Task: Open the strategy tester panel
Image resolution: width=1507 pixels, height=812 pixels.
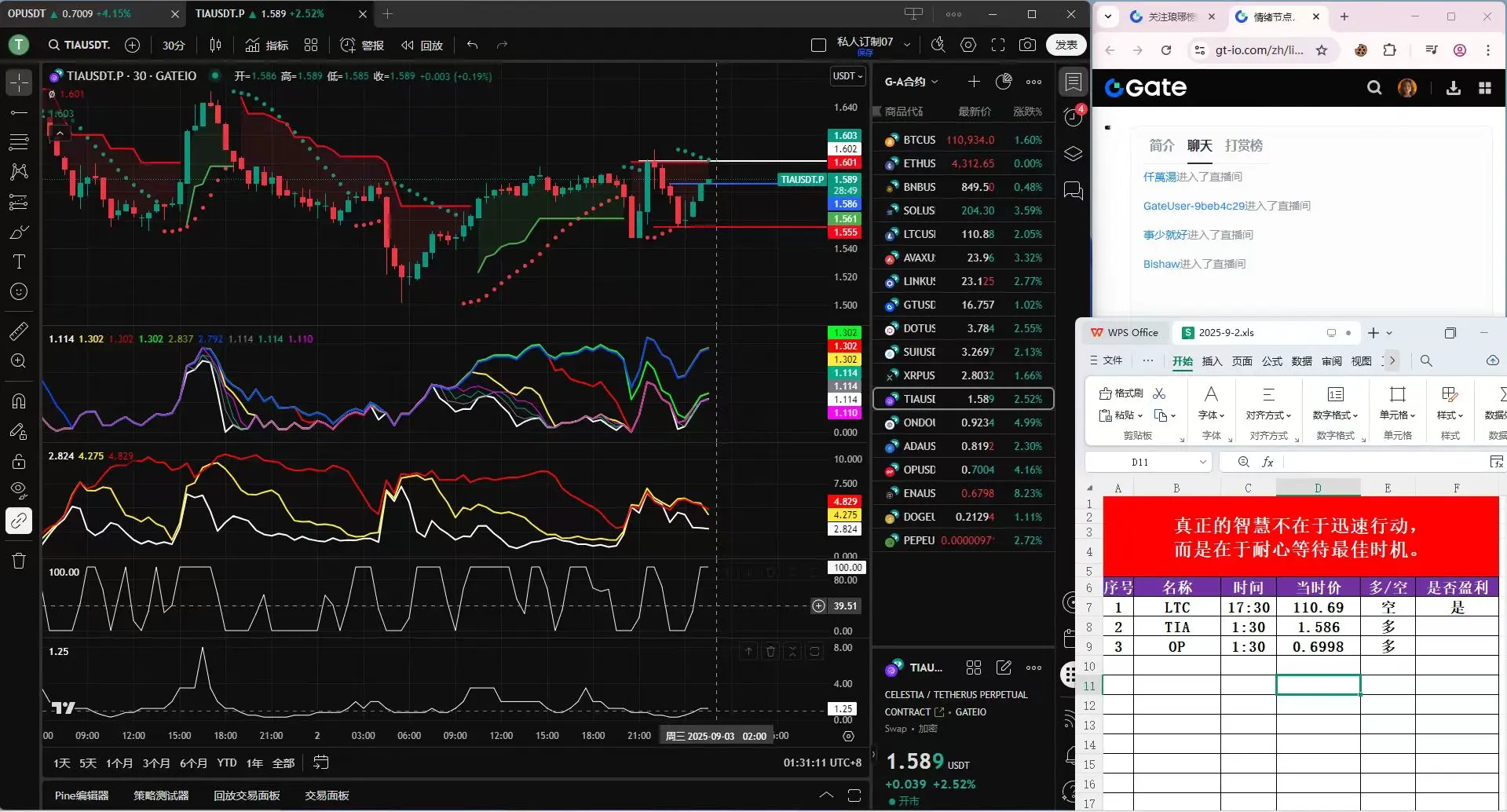Action: (161, 796)
